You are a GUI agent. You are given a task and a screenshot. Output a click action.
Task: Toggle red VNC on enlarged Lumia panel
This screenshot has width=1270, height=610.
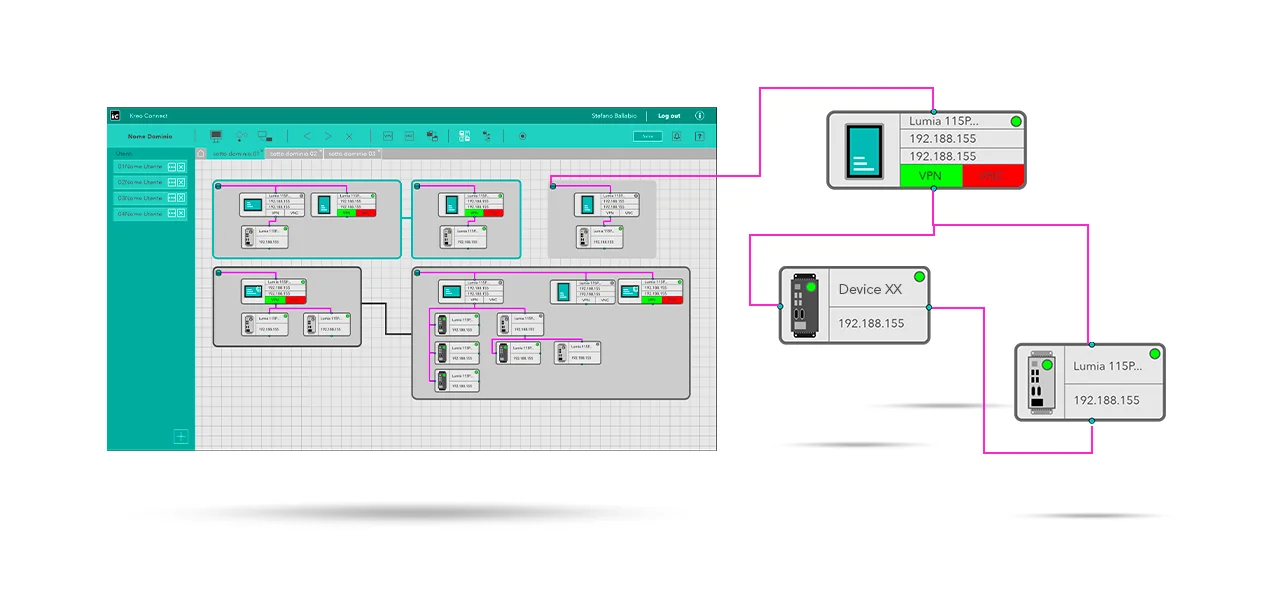992,176
